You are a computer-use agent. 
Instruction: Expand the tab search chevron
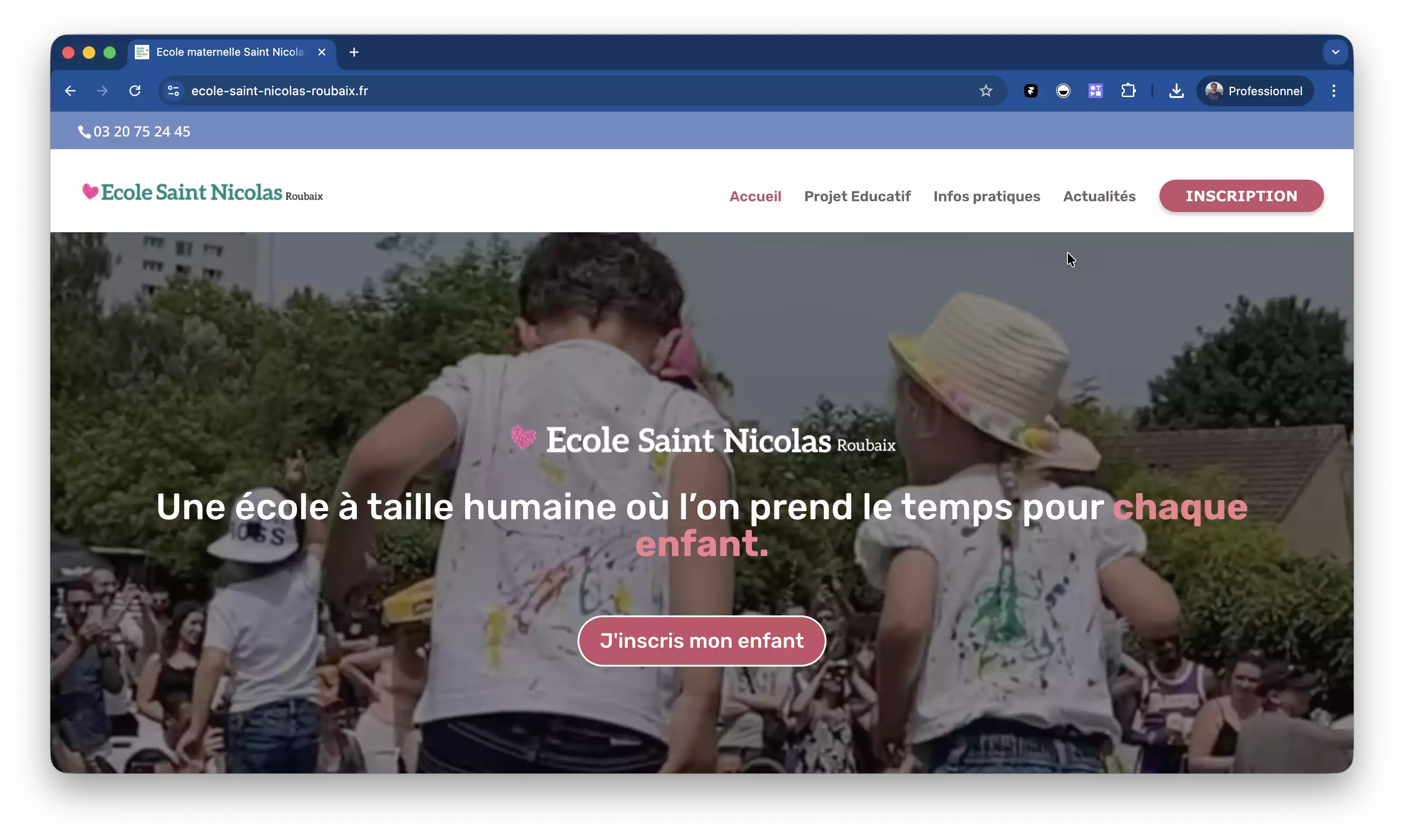1336,52
